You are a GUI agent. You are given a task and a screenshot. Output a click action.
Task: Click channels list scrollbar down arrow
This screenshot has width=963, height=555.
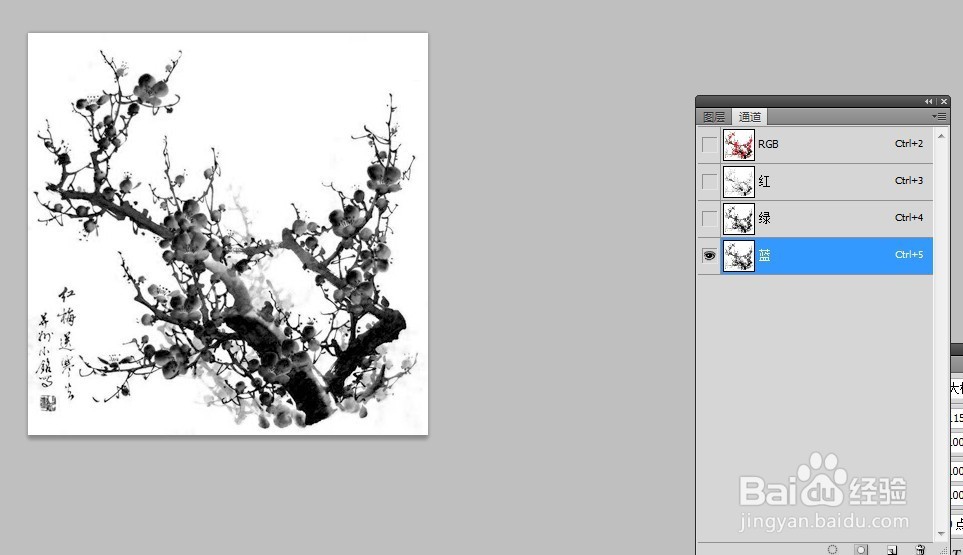coord(941,534)
